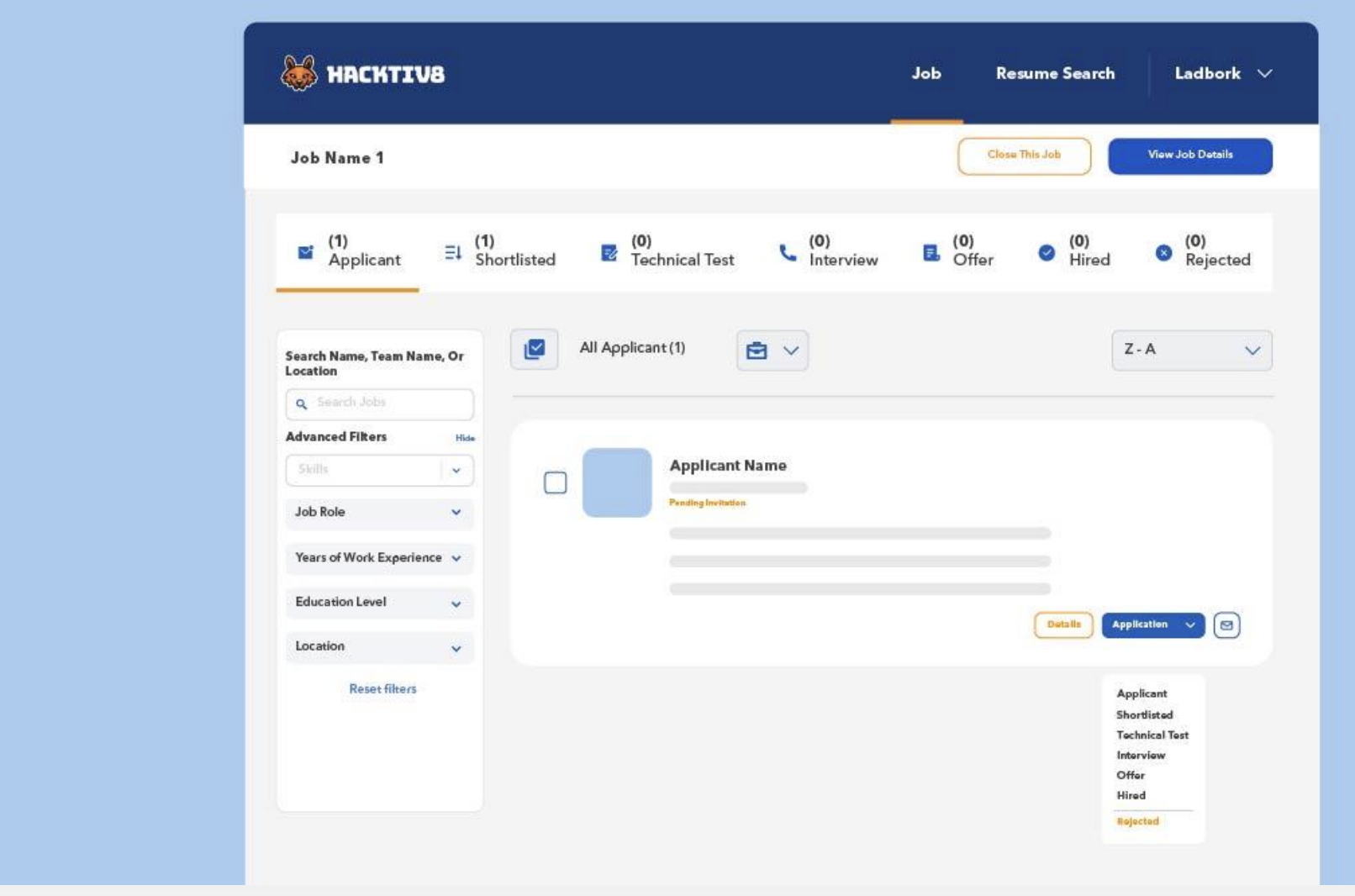Click the Offer document icon

(931, 252)
